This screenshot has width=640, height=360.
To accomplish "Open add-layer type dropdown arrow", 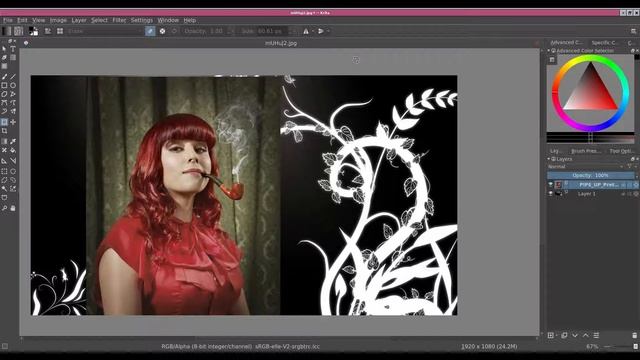I will (557, 336).
